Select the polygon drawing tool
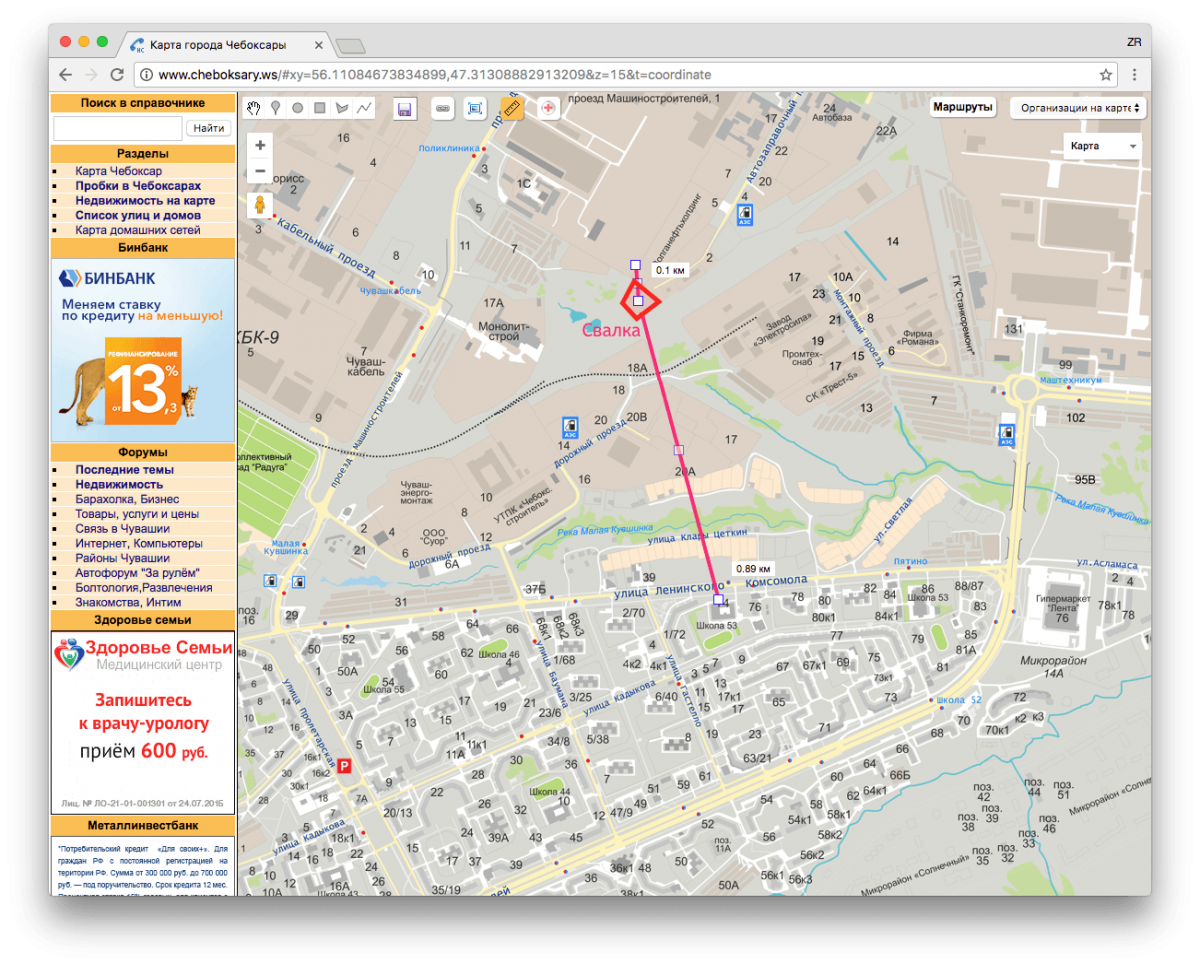1200x964 pixels. [x=342, y=108]
